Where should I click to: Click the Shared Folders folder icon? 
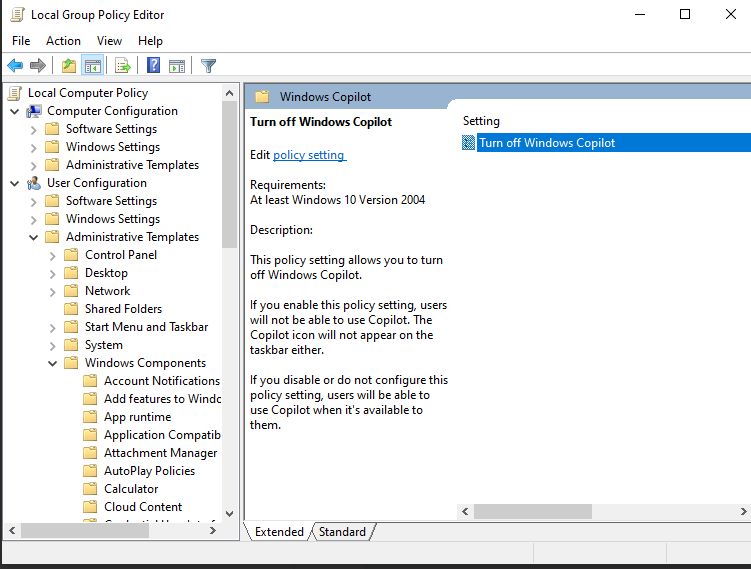[x=71, y=309]
